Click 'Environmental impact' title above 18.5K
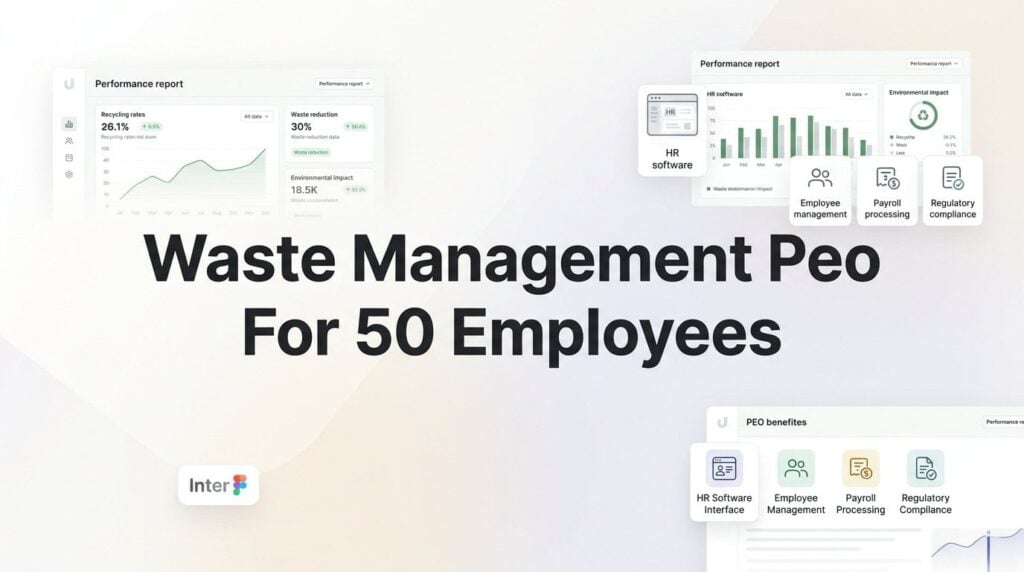Image resolution: width=1024 pixels, height=572 pixels. coord(321,178)
